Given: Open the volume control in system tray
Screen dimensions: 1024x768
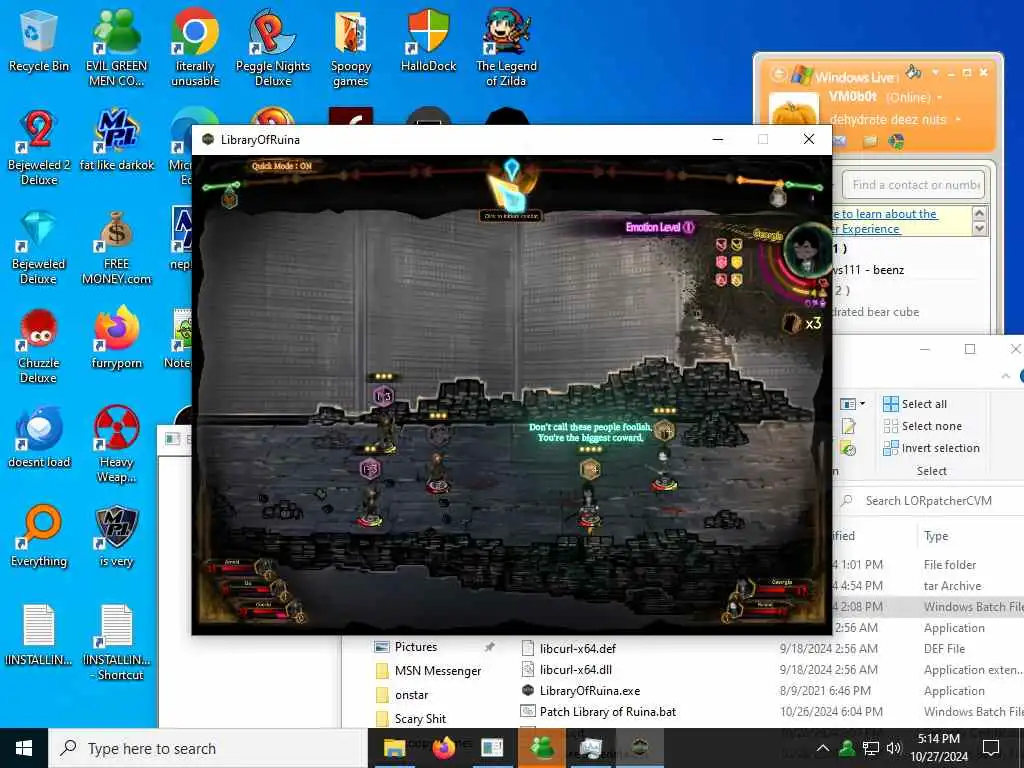Looking at the screenshot, I should point(894,748).
